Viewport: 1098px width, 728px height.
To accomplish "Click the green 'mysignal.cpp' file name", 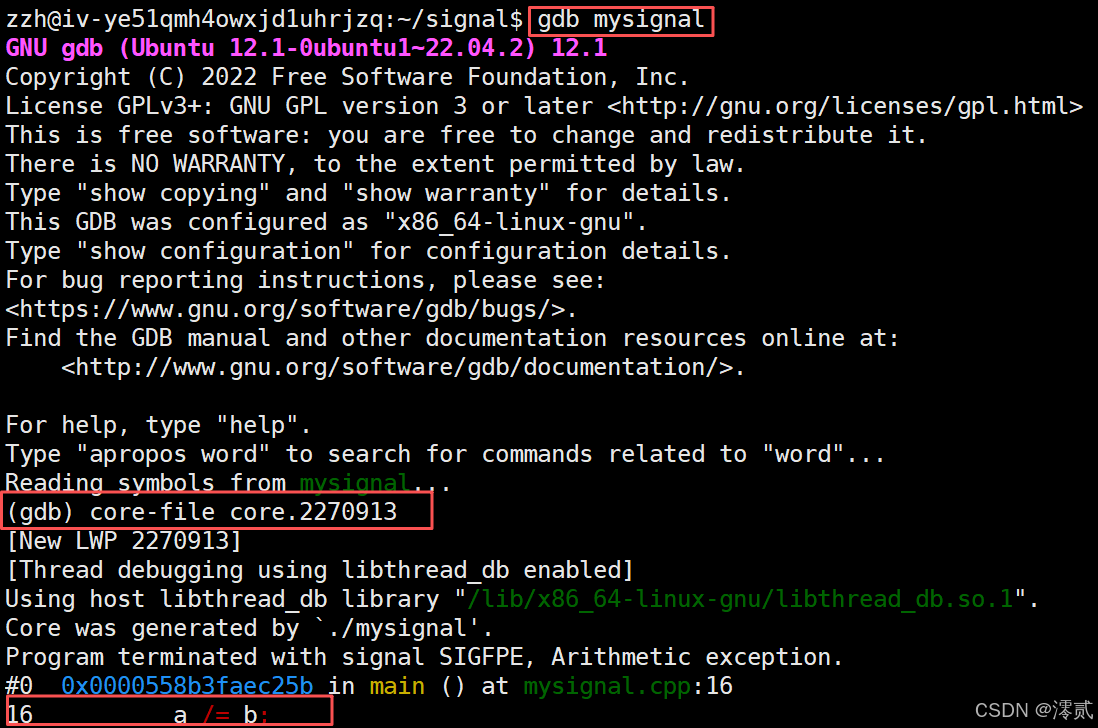I will (x=607, y=686).
